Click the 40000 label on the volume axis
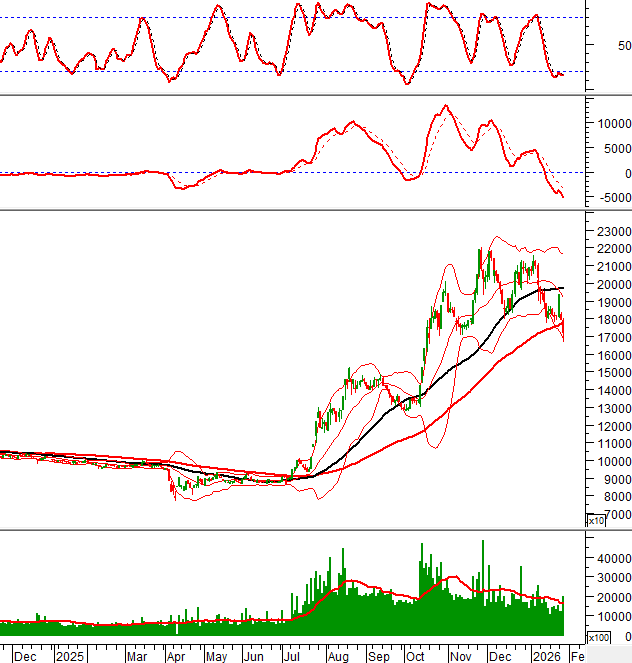Image resolution: width=632 pixels, height=663 pixels. tap(609, 559)
